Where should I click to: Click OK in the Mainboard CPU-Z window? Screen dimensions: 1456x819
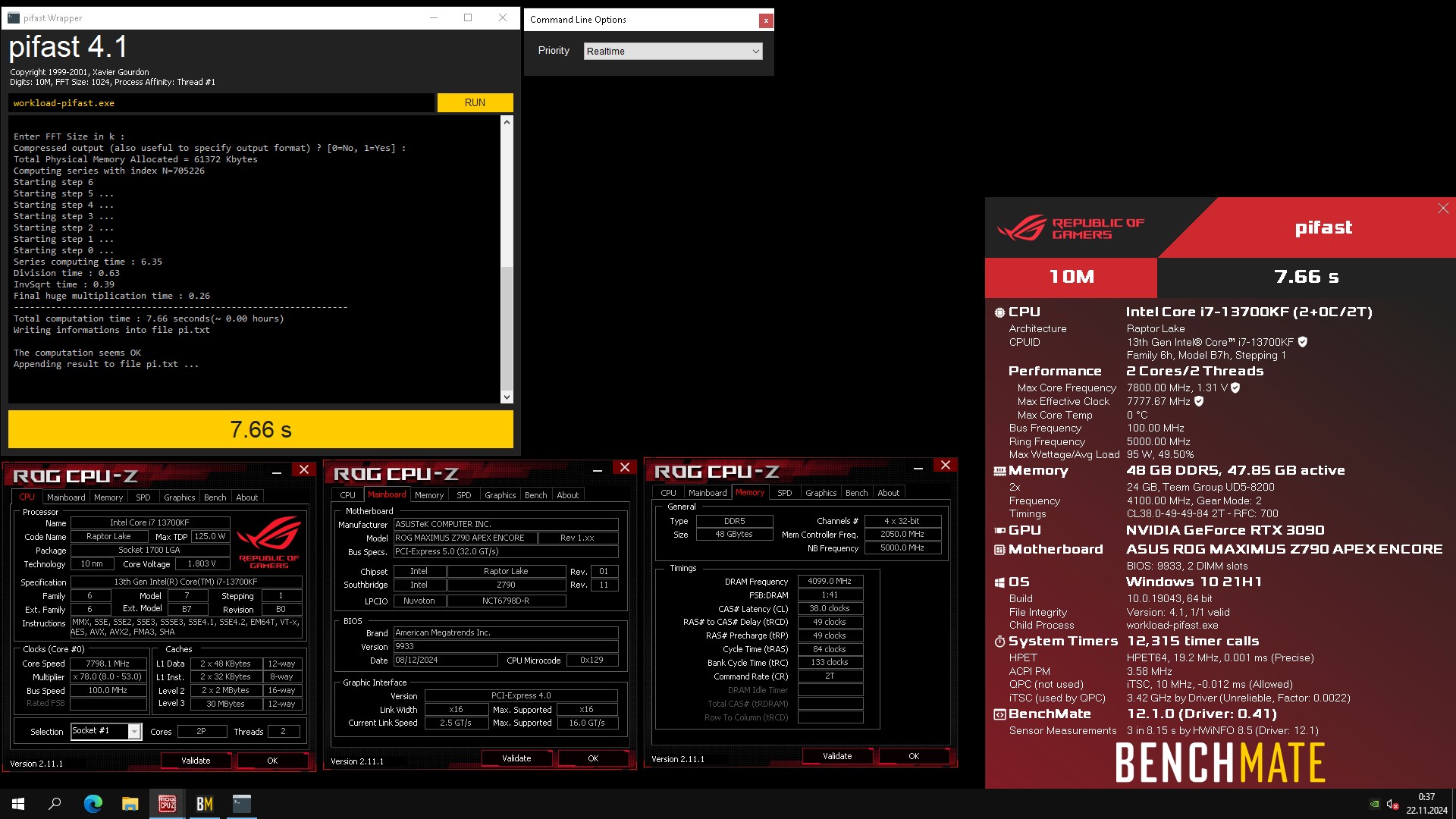coord(593,758)
